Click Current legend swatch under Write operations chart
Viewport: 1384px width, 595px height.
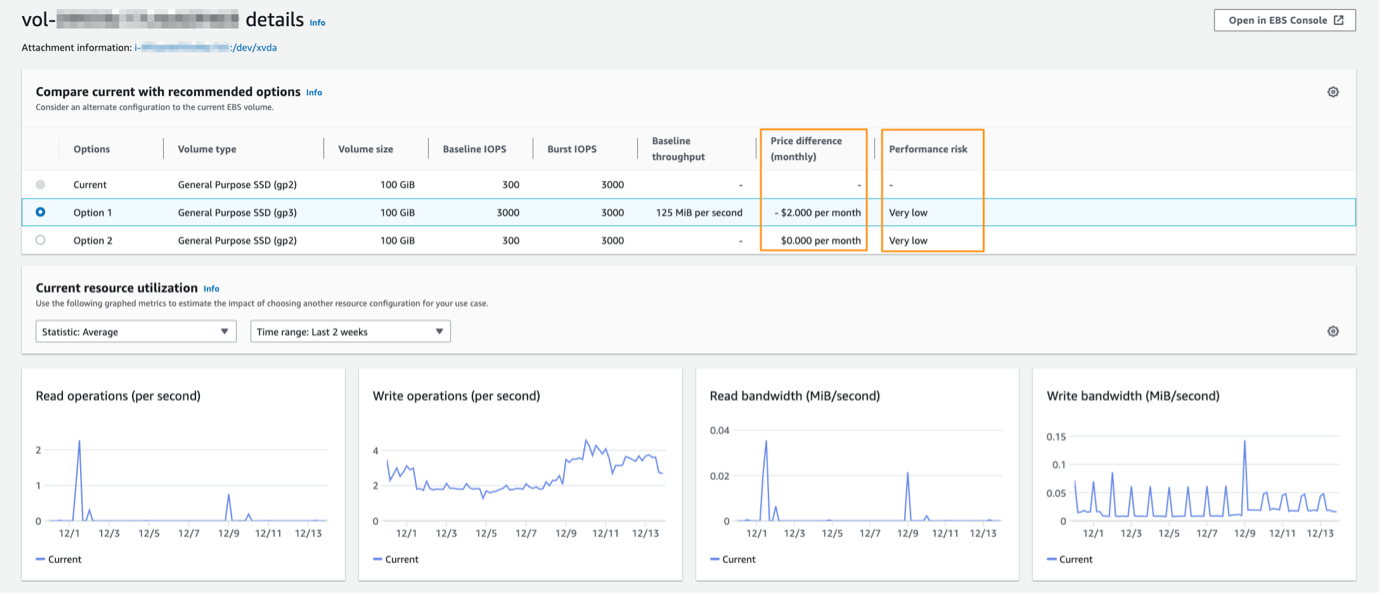tap(378, 559)
